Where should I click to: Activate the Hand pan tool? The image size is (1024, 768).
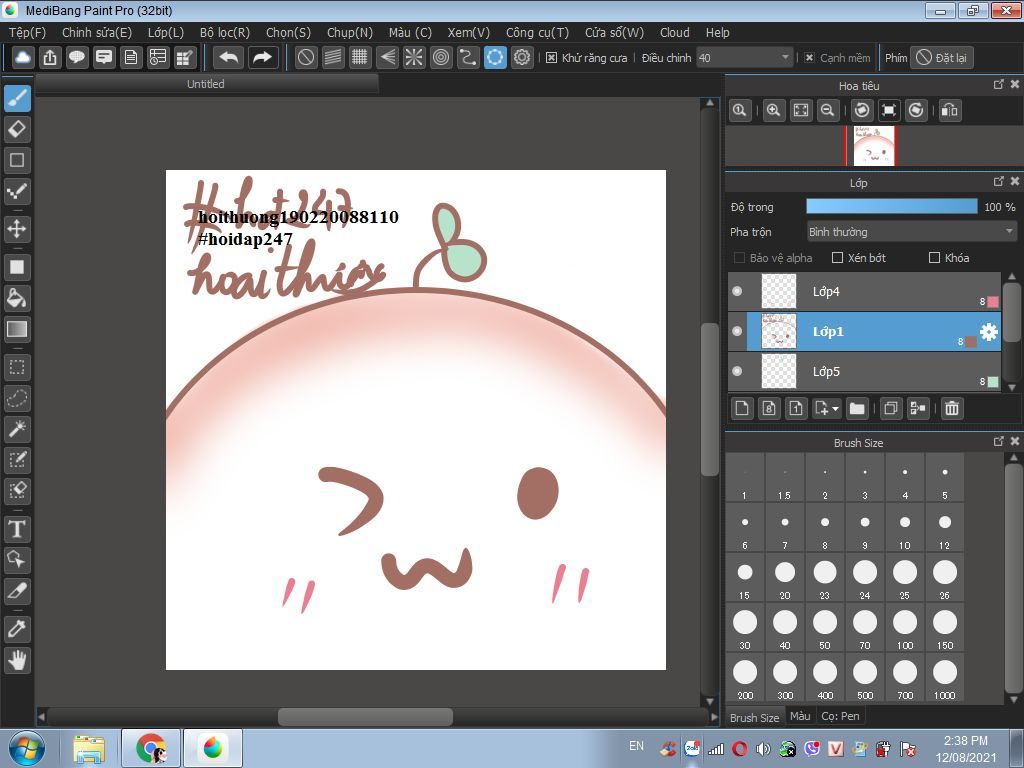[x=17, y=660]
